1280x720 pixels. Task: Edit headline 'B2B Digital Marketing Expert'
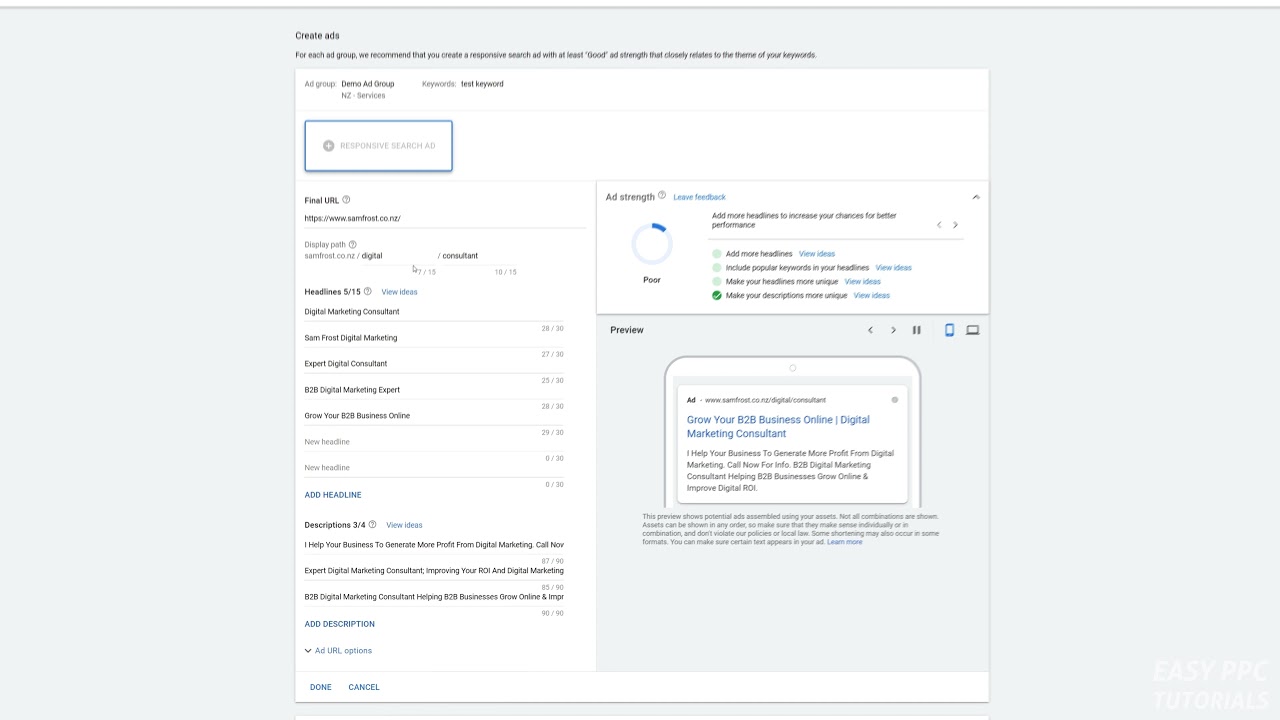click(434, 390)
